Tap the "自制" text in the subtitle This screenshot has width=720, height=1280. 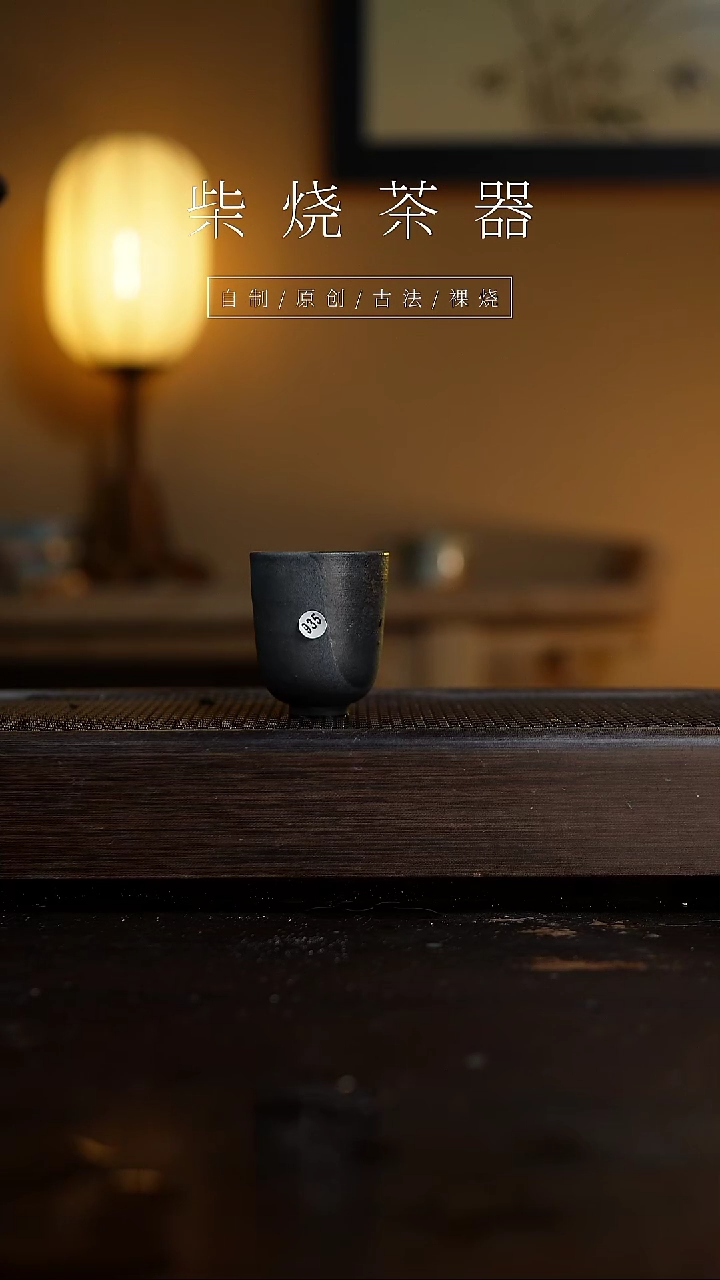point(244,298)
